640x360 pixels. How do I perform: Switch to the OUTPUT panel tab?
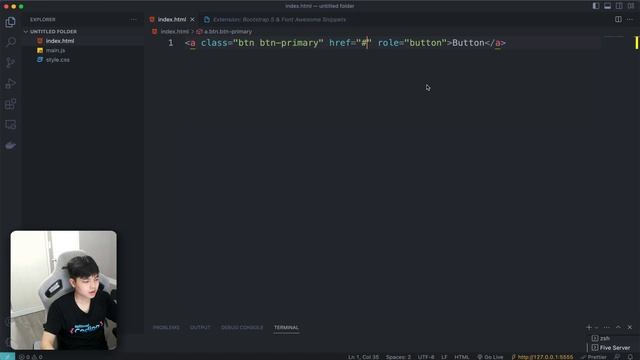pyautogui.click(x=200, y=327)
